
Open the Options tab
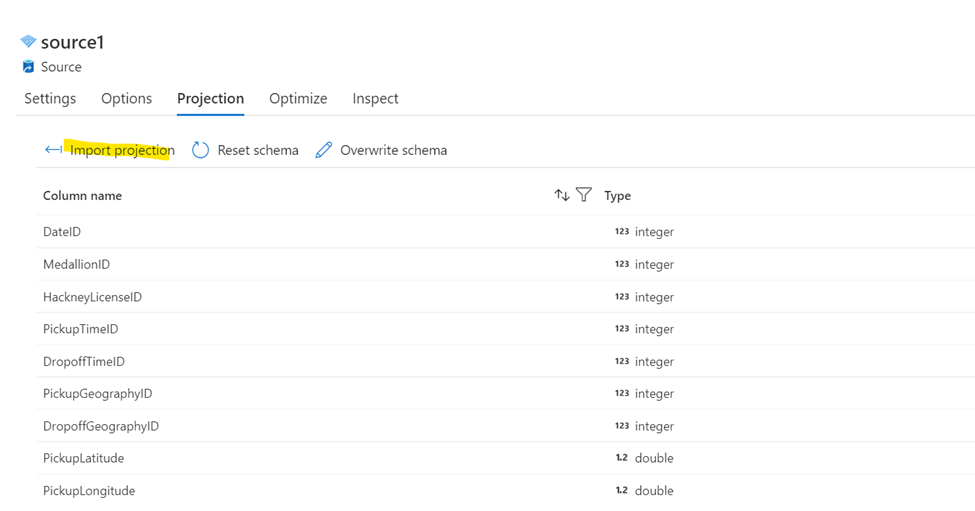(x=126, y=98)
